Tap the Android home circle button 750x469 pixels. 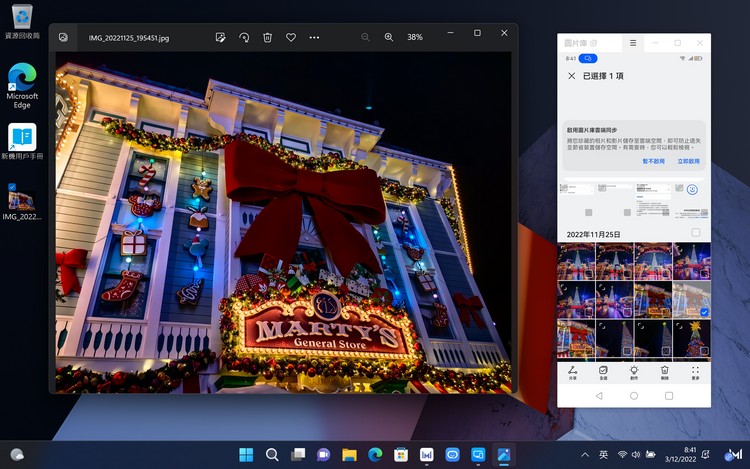634,396
